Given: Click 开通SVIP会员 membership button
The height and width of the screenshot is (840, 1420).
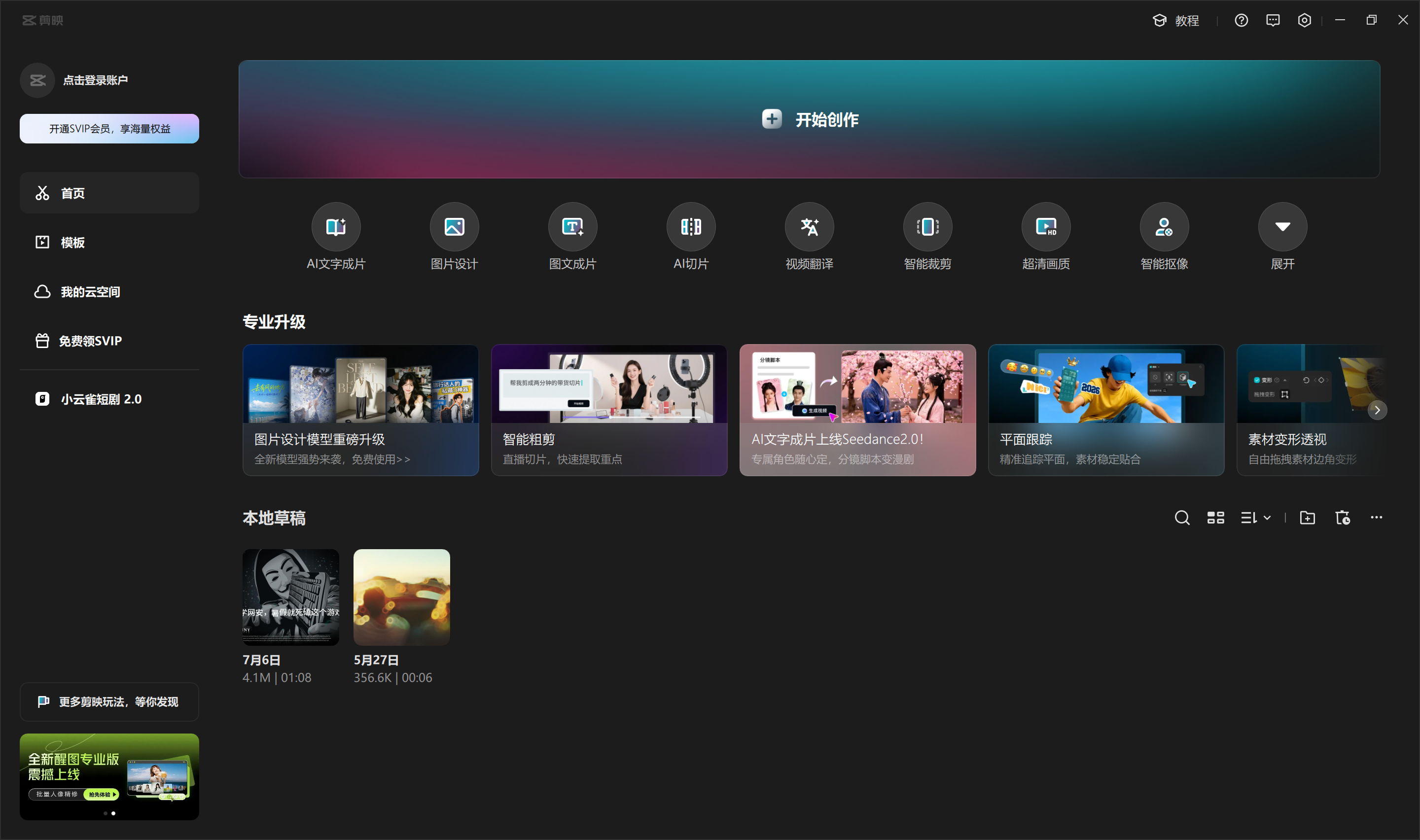Looking at the screenshot, I should [109, 129].
